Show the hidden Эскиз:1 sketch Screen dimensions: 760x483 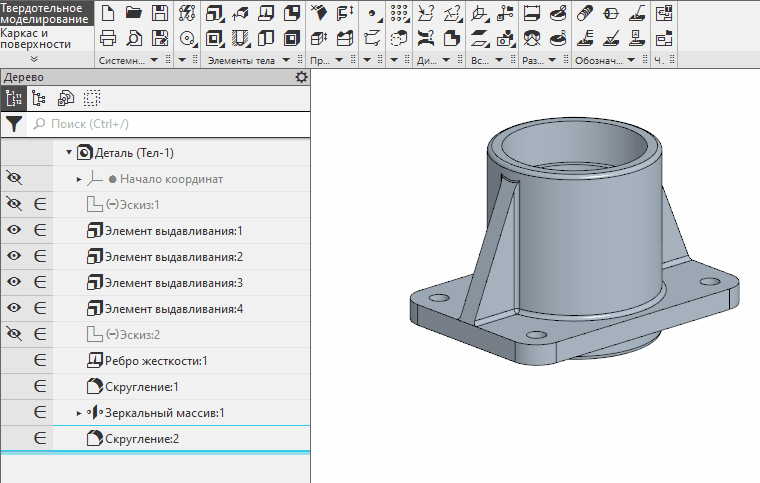14,204
